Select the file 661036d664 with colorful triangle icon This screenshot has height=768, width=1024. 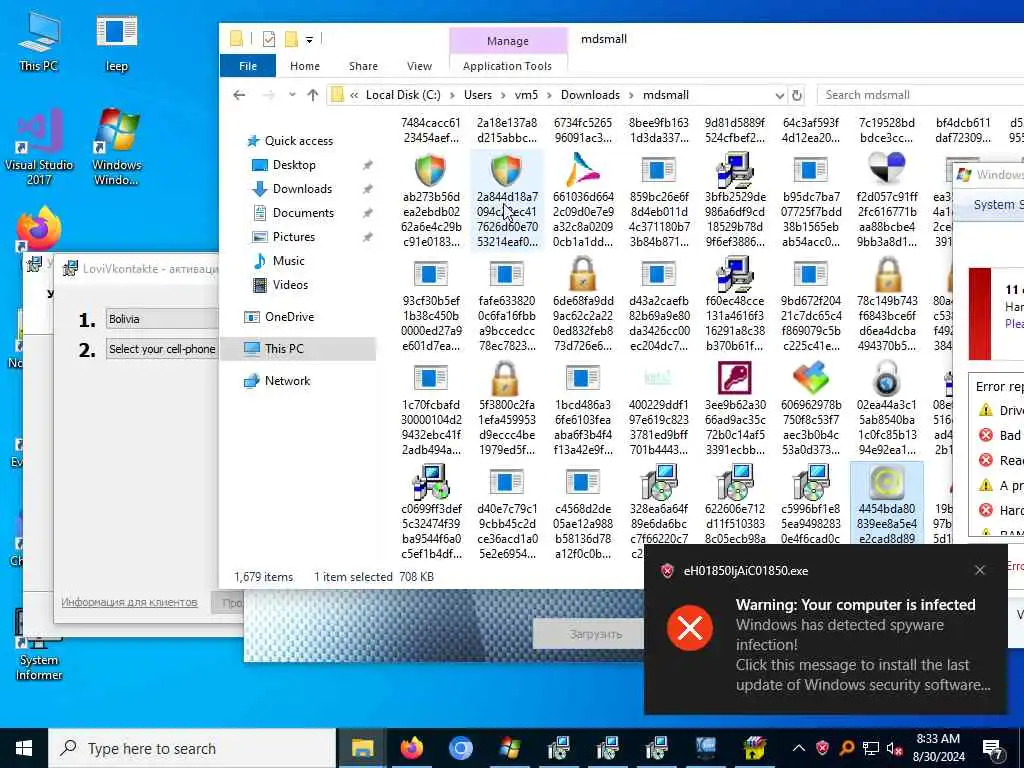(x=583, y=200)
